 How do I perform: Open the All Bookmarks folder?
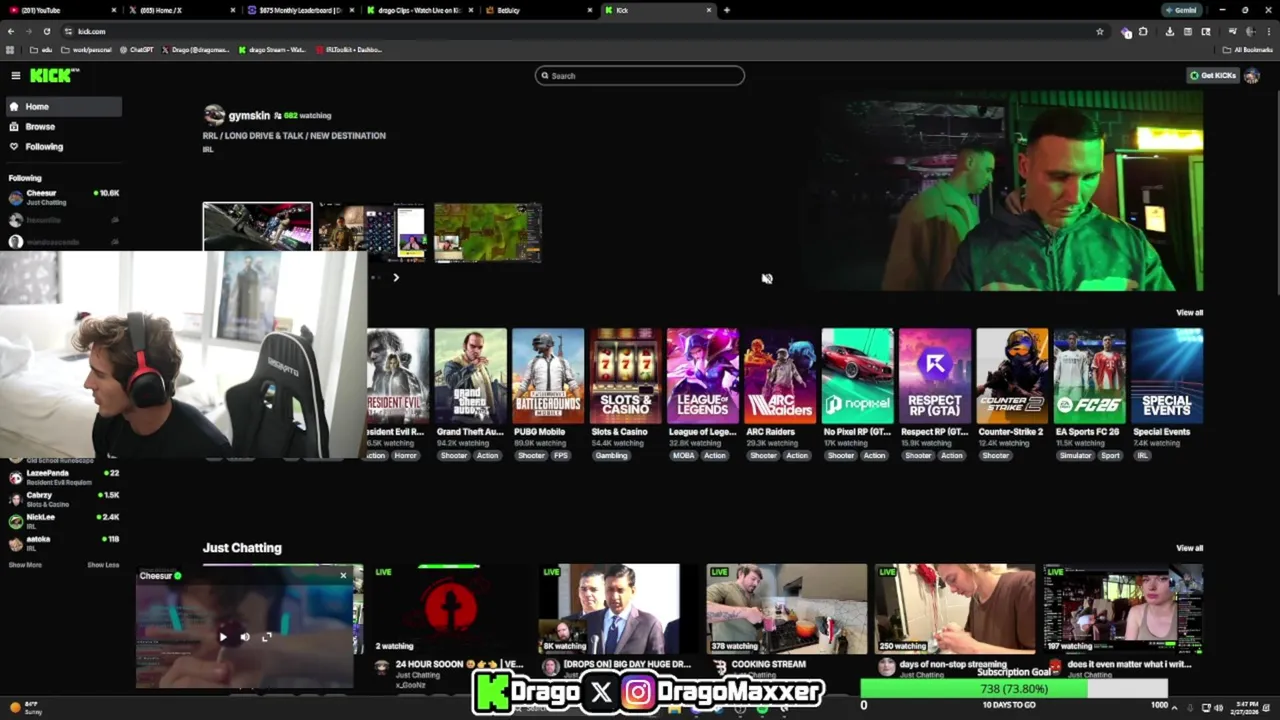click(1250, 49)
